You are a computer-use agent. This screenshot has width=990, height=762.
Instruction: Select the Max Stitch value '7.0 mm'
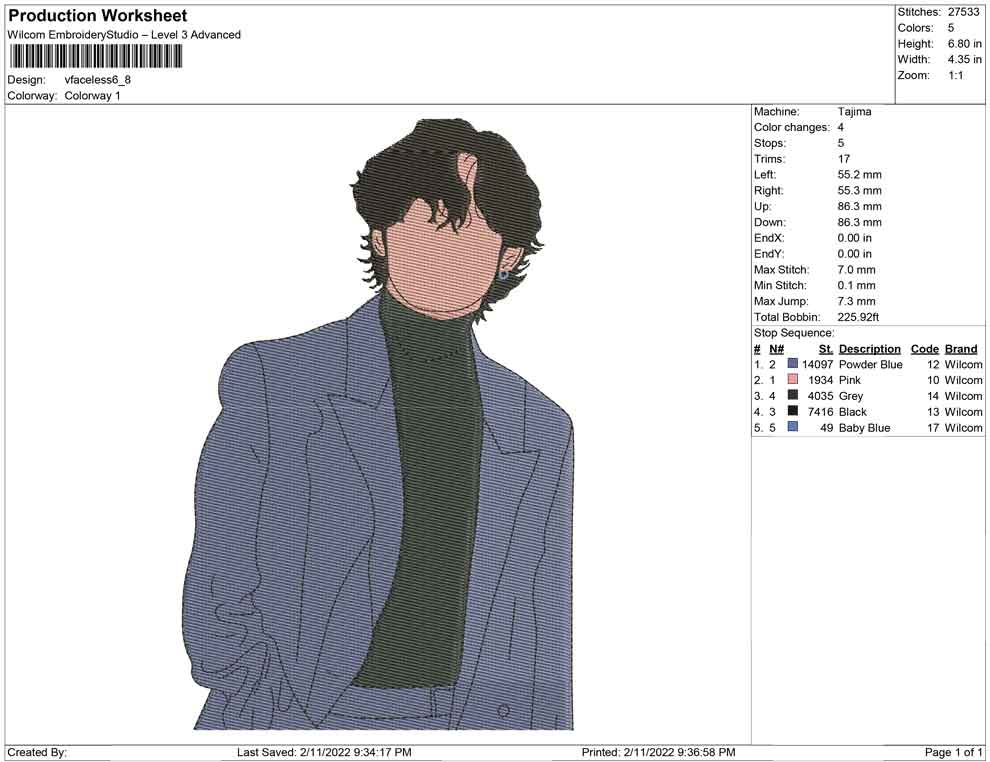[x=856, y=270]
